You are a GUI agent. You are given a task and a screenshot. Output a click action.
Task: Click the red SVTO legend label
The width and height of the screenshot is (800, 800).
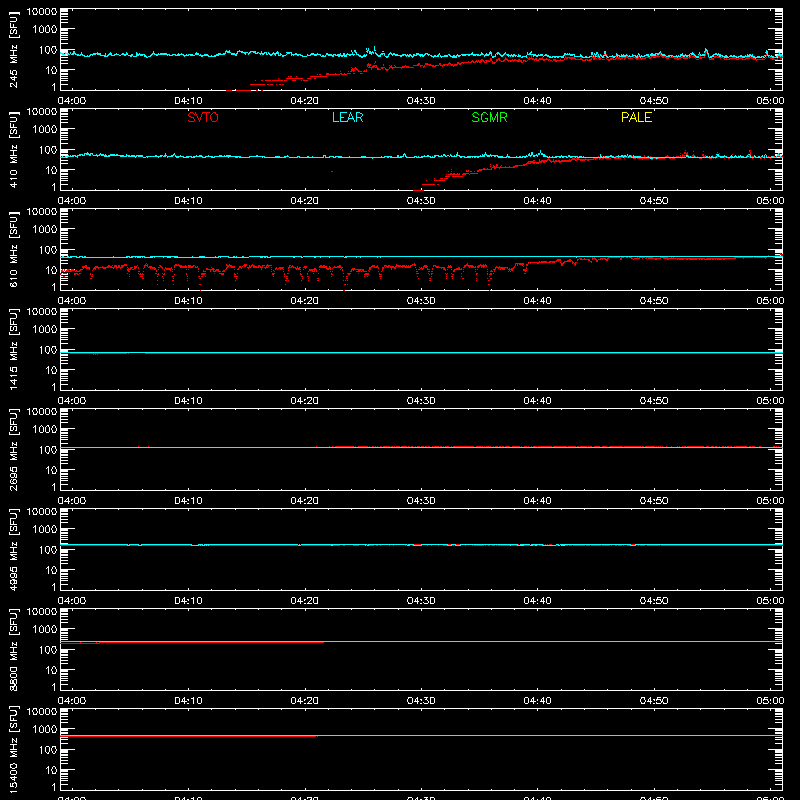click(x=203, y=117)
